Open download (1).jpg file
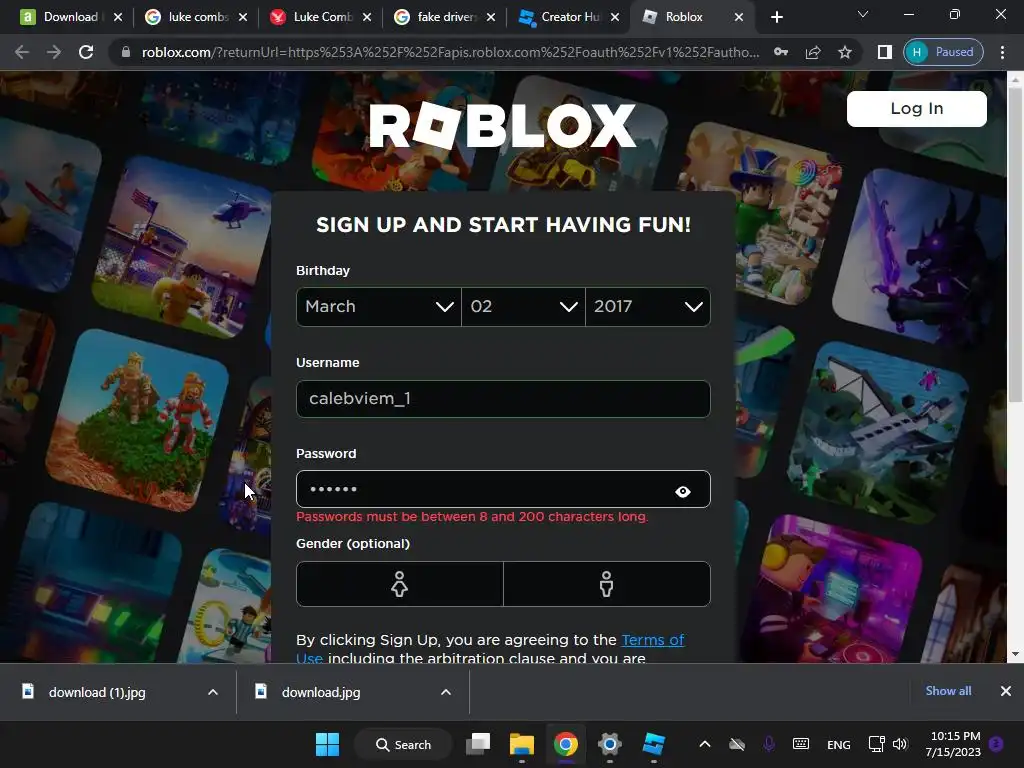Image resolution: width=1024 pixels, height=768 pixels. pos(97,692)
